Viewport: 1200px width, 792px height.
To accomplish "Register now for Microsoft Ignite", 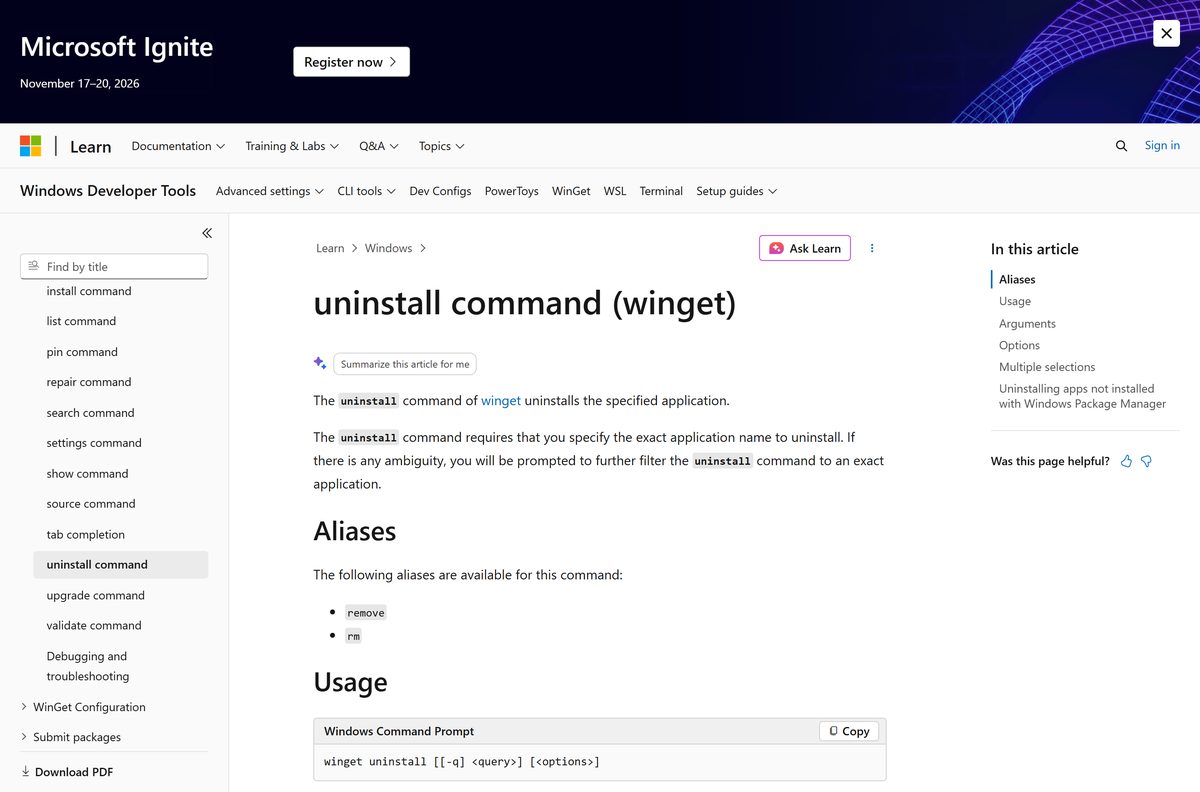I will (x=351, y=62).
